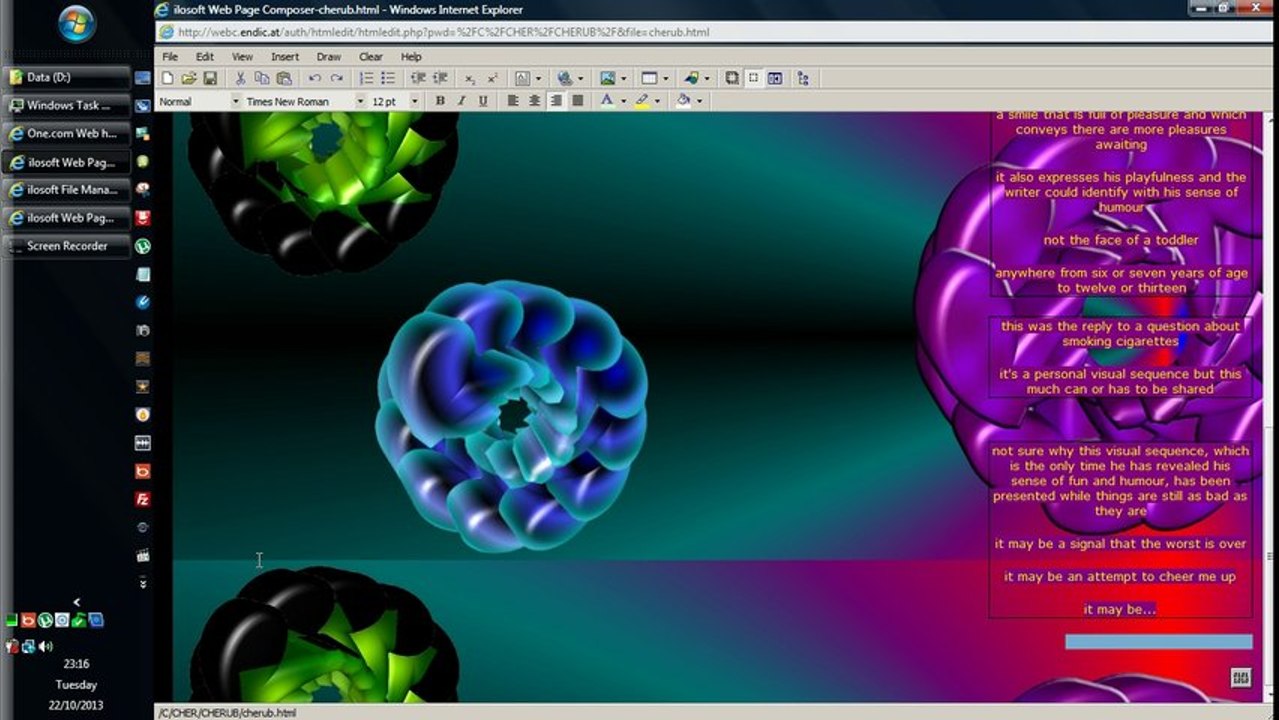1279x720 pixels.
Task: Insert a bulleted list
Action: coord(388,78)
